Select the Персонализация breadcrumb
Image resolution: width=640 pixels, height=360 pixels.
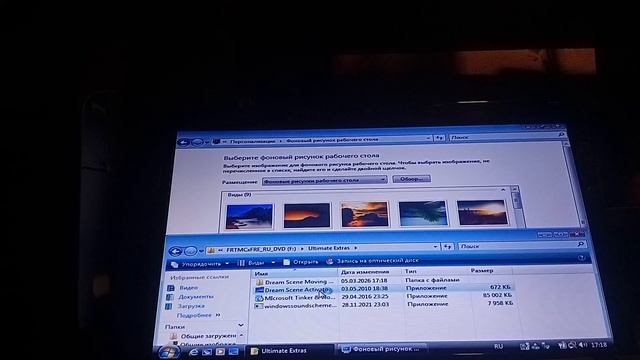[253, 141]
